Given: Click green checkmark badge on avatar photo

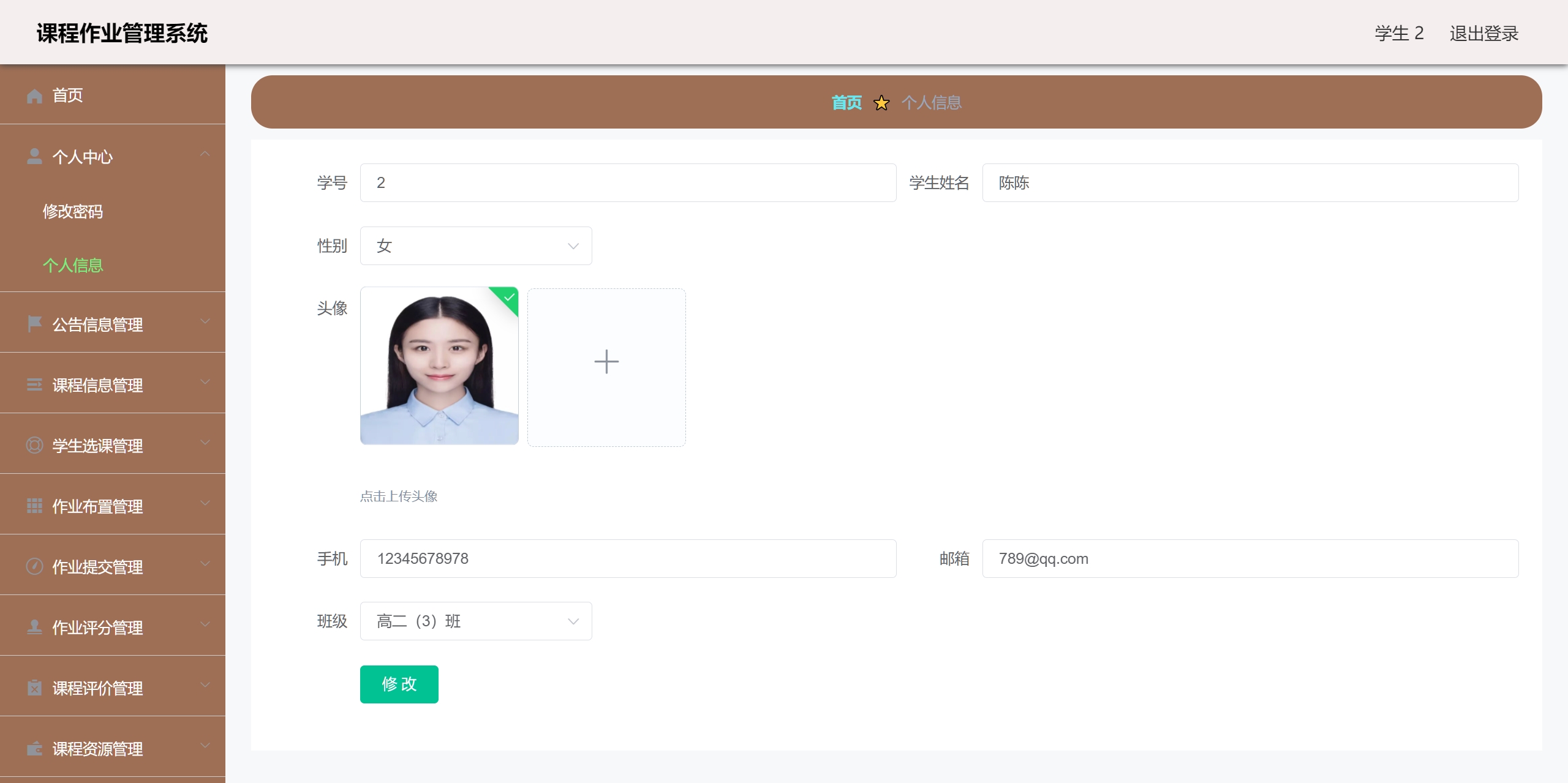Looking at the screenshot, I should coord(508,297).
